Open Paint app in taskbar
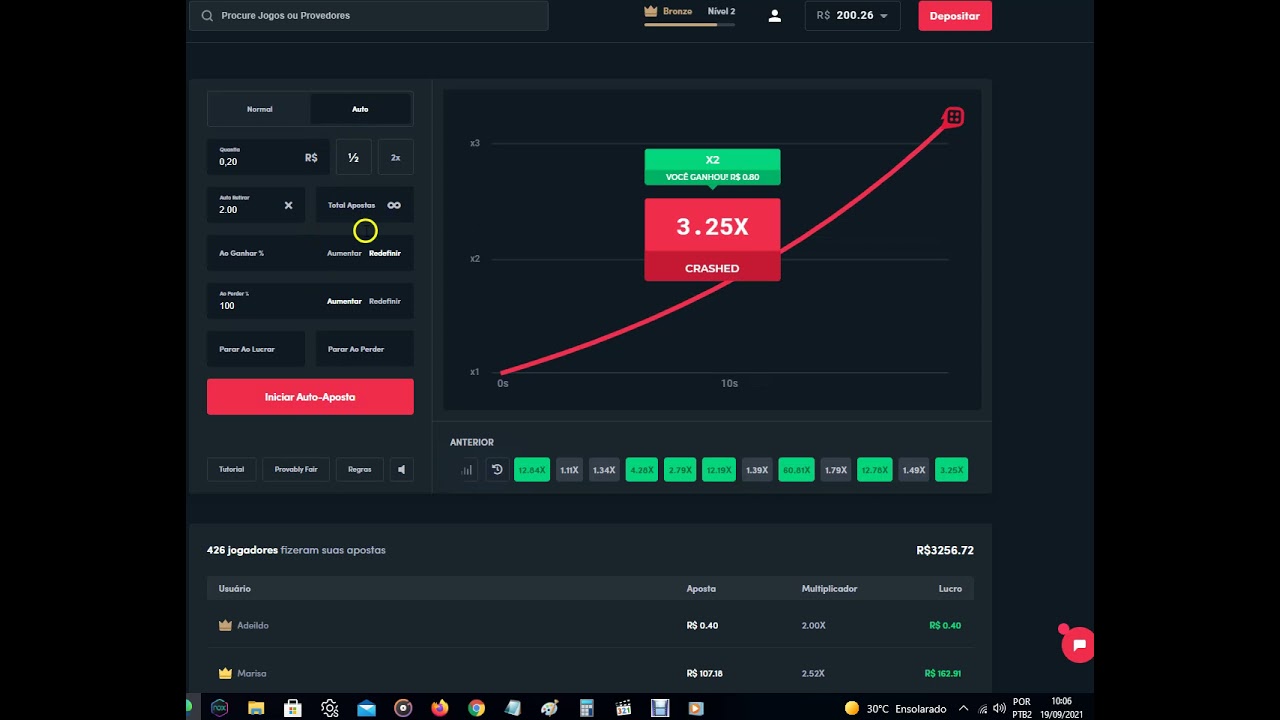1280x720 pixels. click(550, 708)
